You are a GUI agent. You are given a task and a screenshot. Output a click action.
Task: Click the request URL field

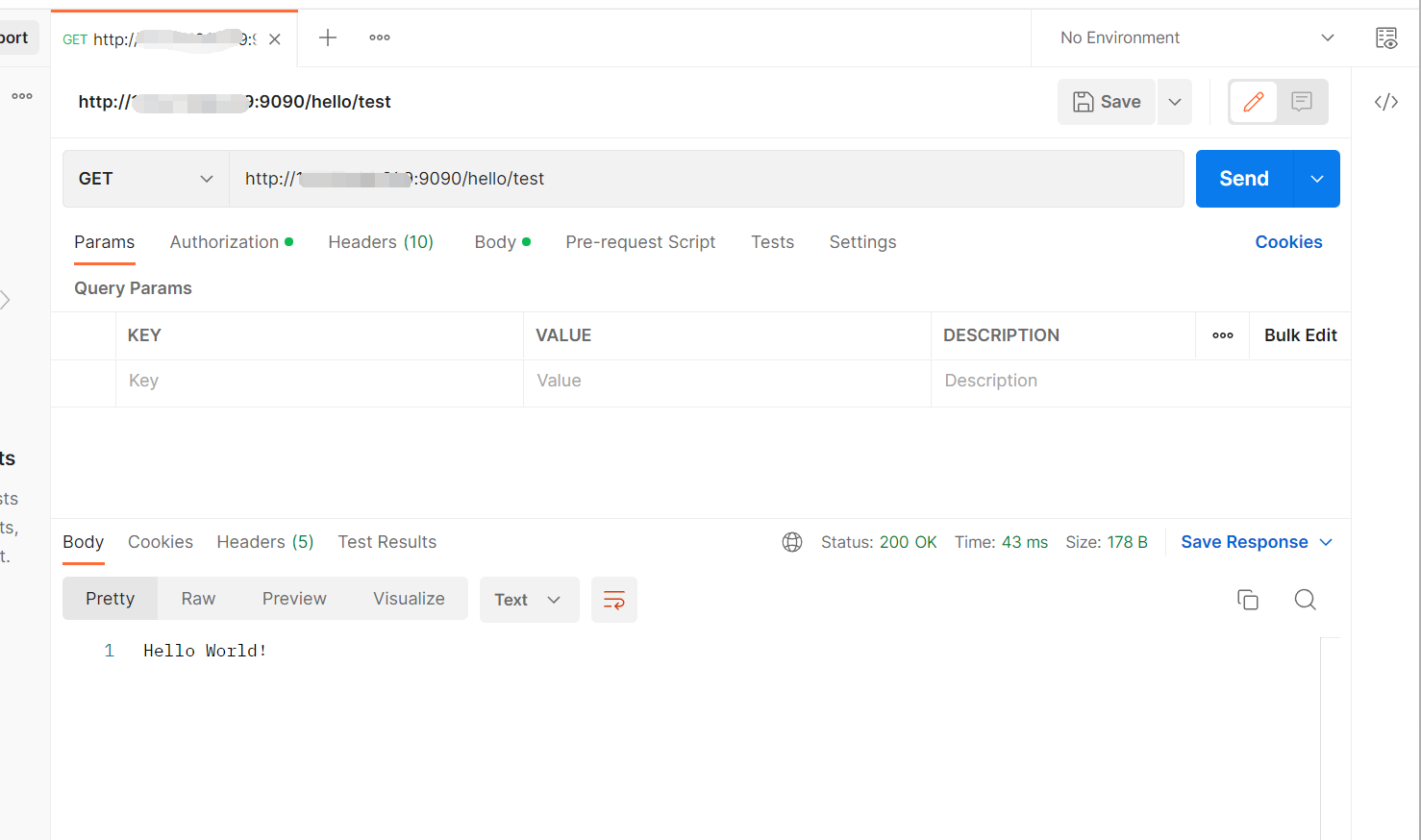[707, 179]
